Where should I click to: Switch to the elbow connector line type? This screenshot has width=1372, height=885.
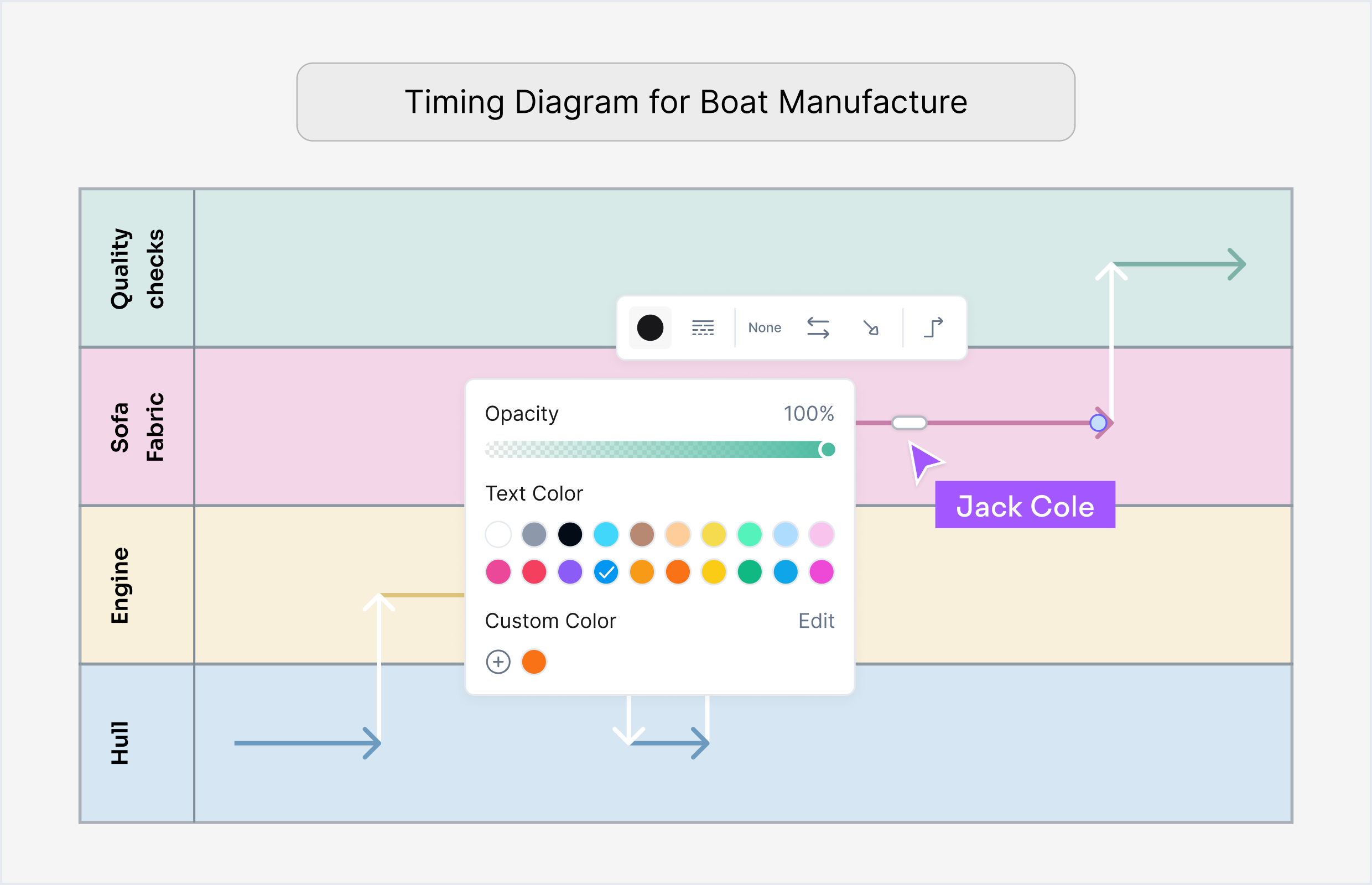(x=933, y=327)
